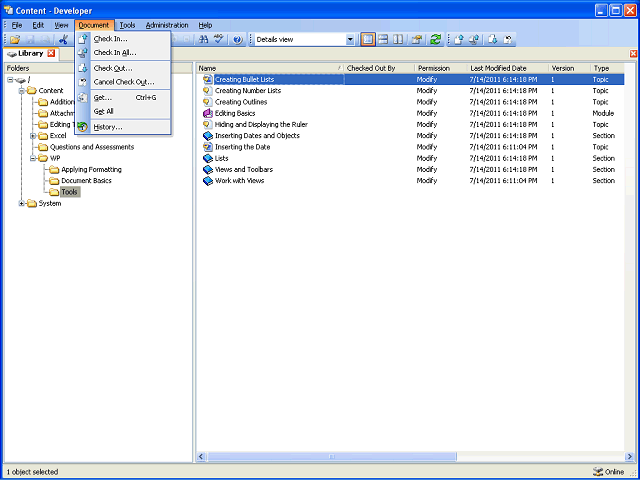Click the Get icon in Document menu
The height and width of the screenshot is (480, 640).
coord(82,98)
